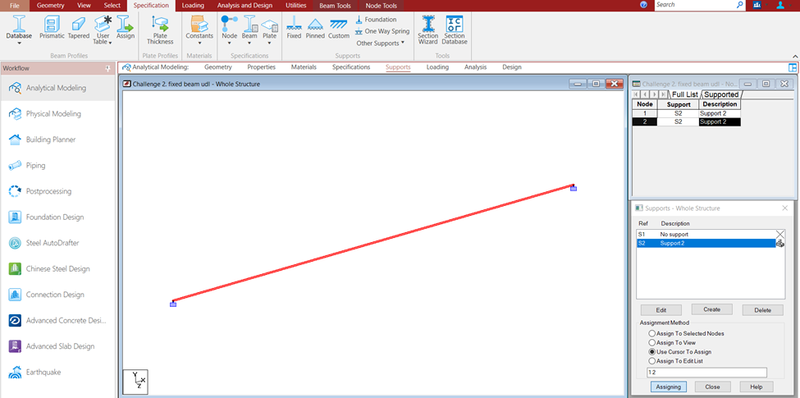Expand the Constants dropdown menu

click(x=199, y=43)
